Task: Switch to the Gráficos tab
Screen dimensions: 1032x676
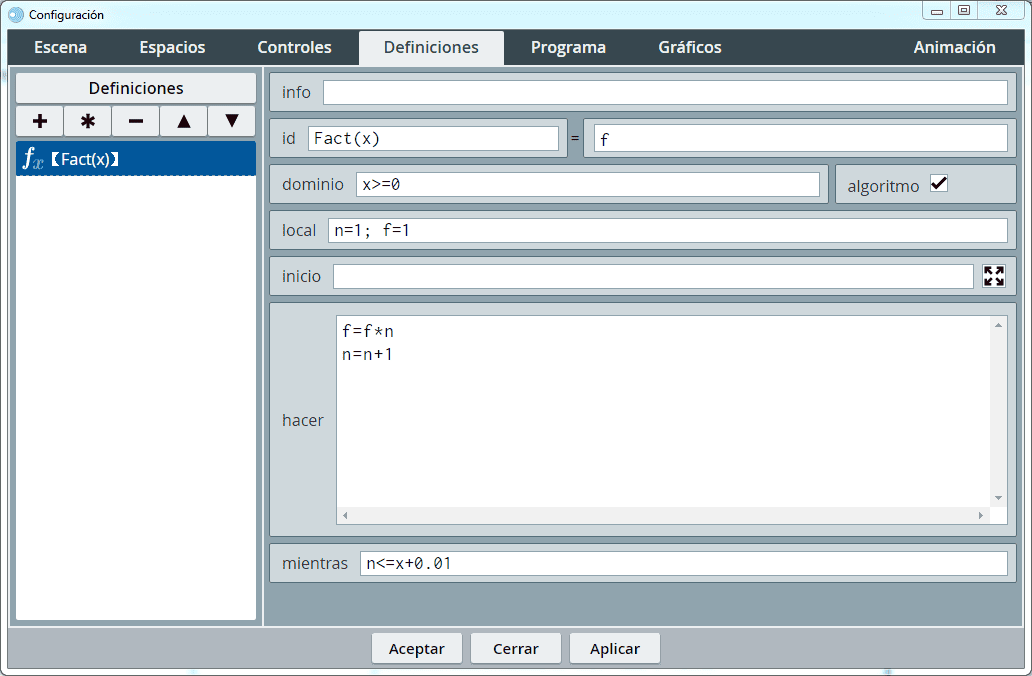Action: pyautogui.click(x=689, y=47)
